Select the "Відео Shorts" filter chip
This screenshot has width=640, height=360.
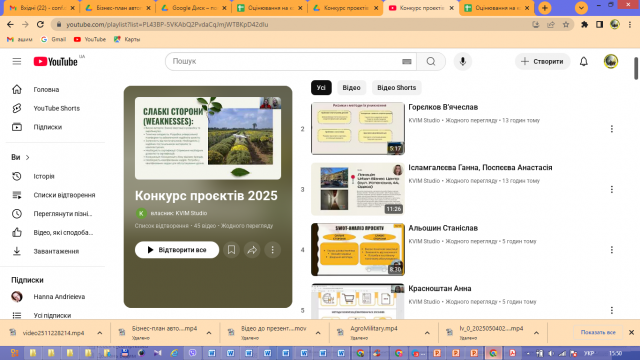pos(396,88)
